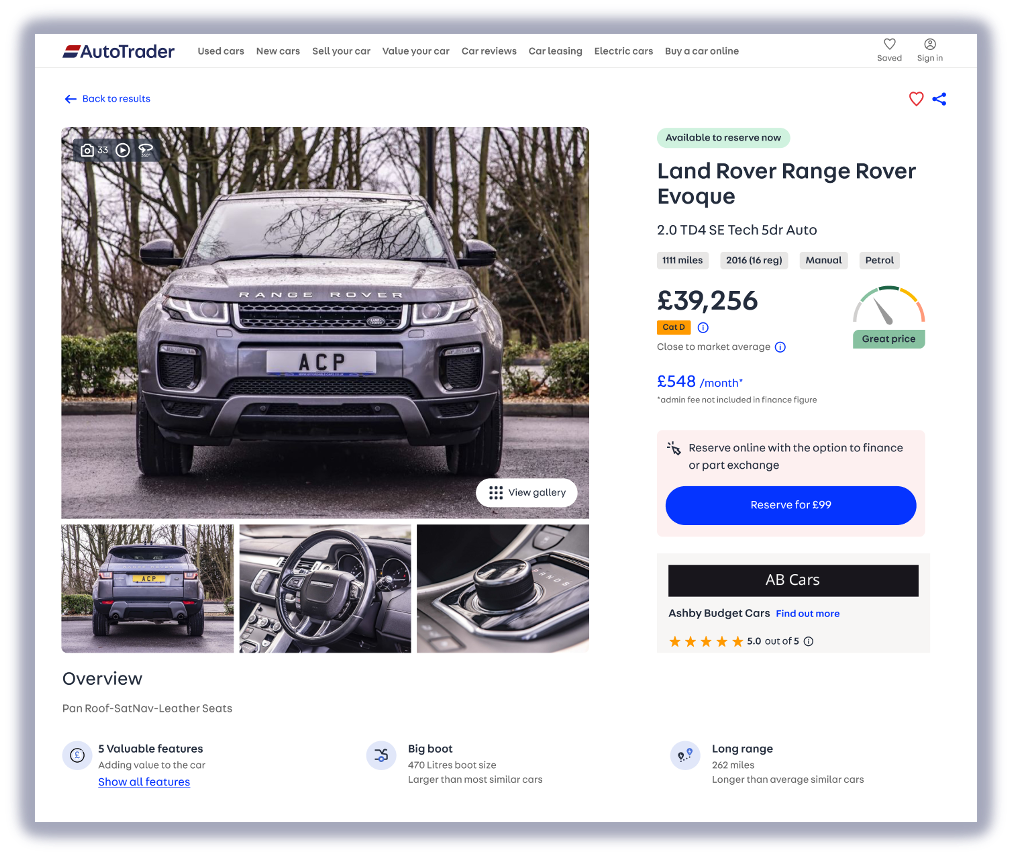Click the 2016 (16 reg) tag
Viewport: 1012px width, 856px height.
[754, 260]
